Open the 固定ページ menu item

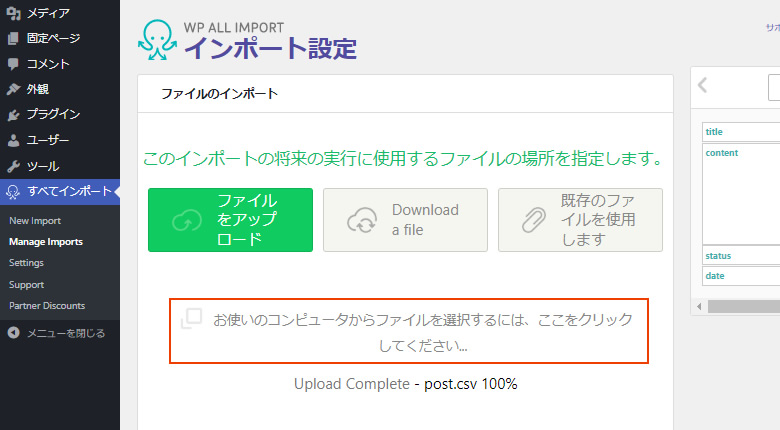[x=54, y=39]
